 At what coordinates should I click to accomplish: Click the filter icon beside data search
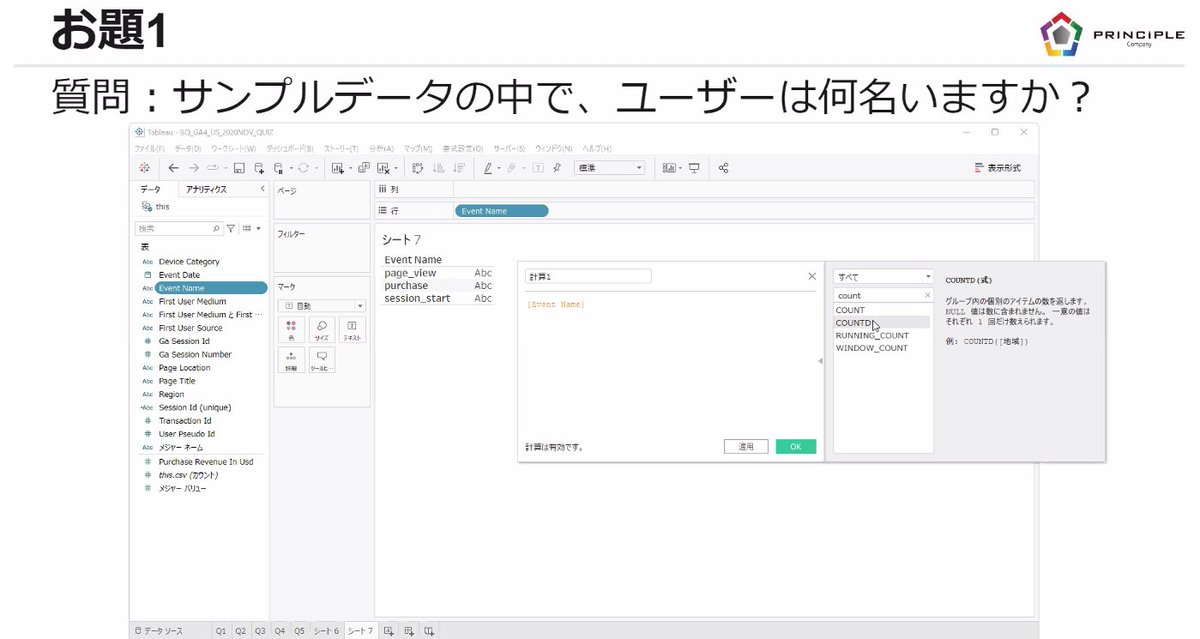pyautogui.click(x=231, y=229)
